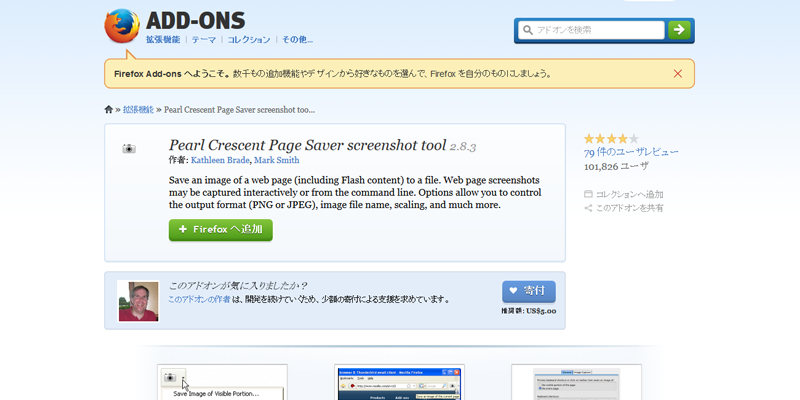Open the 拡張機能 menu in header

coord(163,39)
